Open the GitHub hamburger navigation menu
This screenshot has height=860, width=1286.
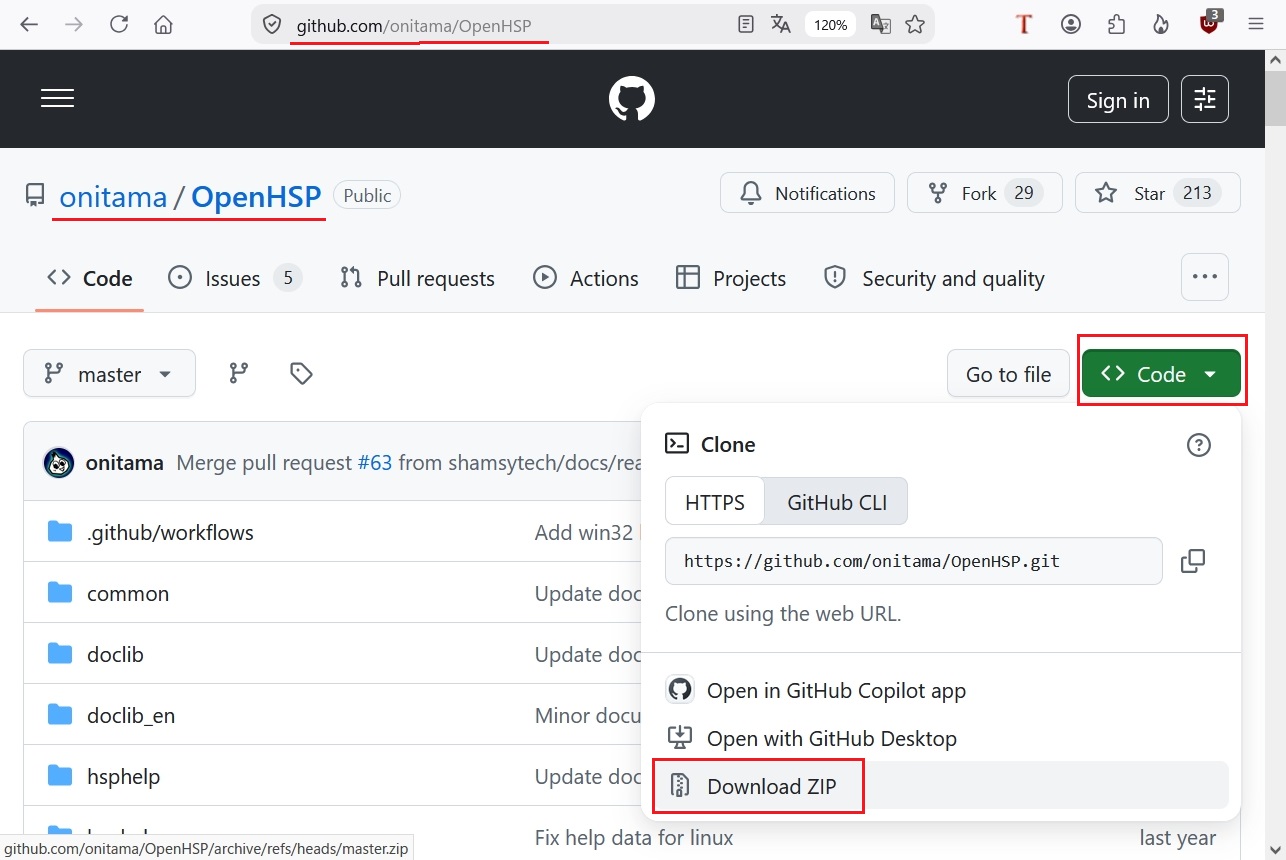(57, 98)
